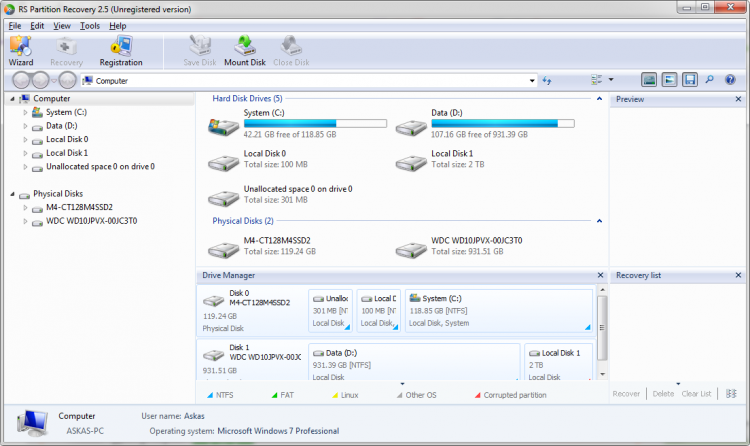Click the Computer address bar field
750x446 pixels.
[x=309, y=81]
